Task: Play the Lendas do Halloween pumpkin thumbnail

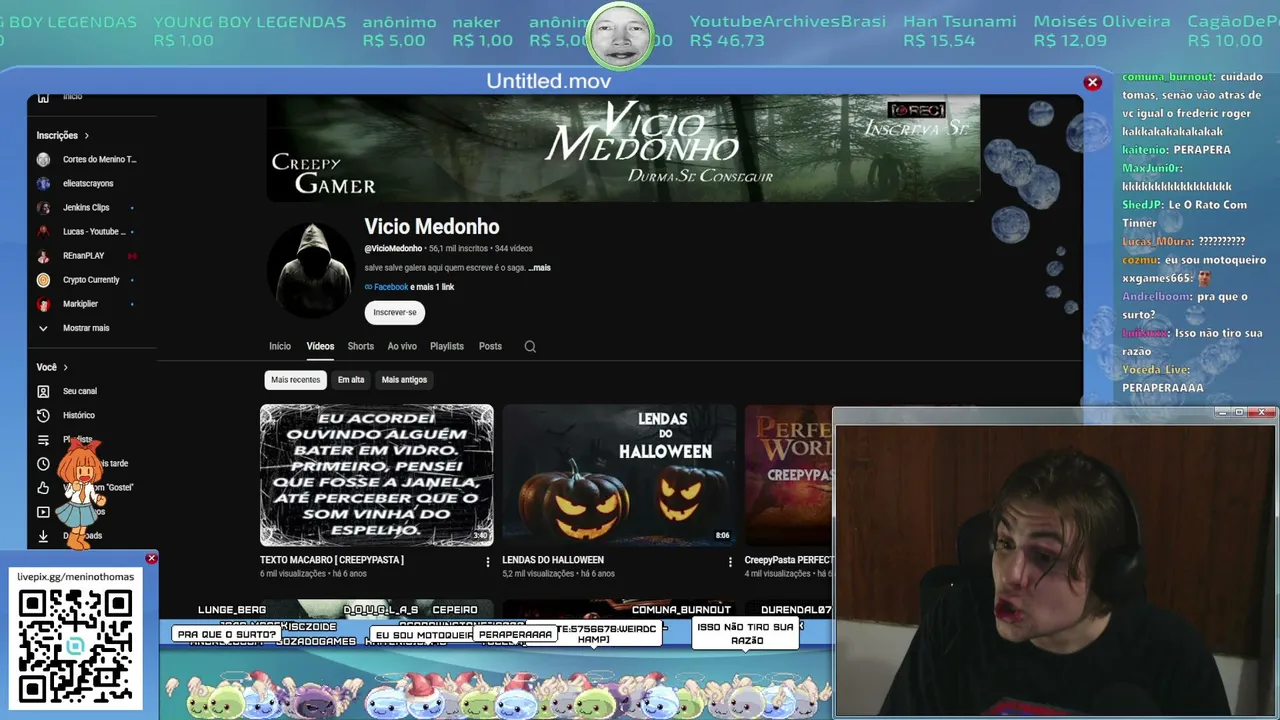Action: (x=619, y=475)
